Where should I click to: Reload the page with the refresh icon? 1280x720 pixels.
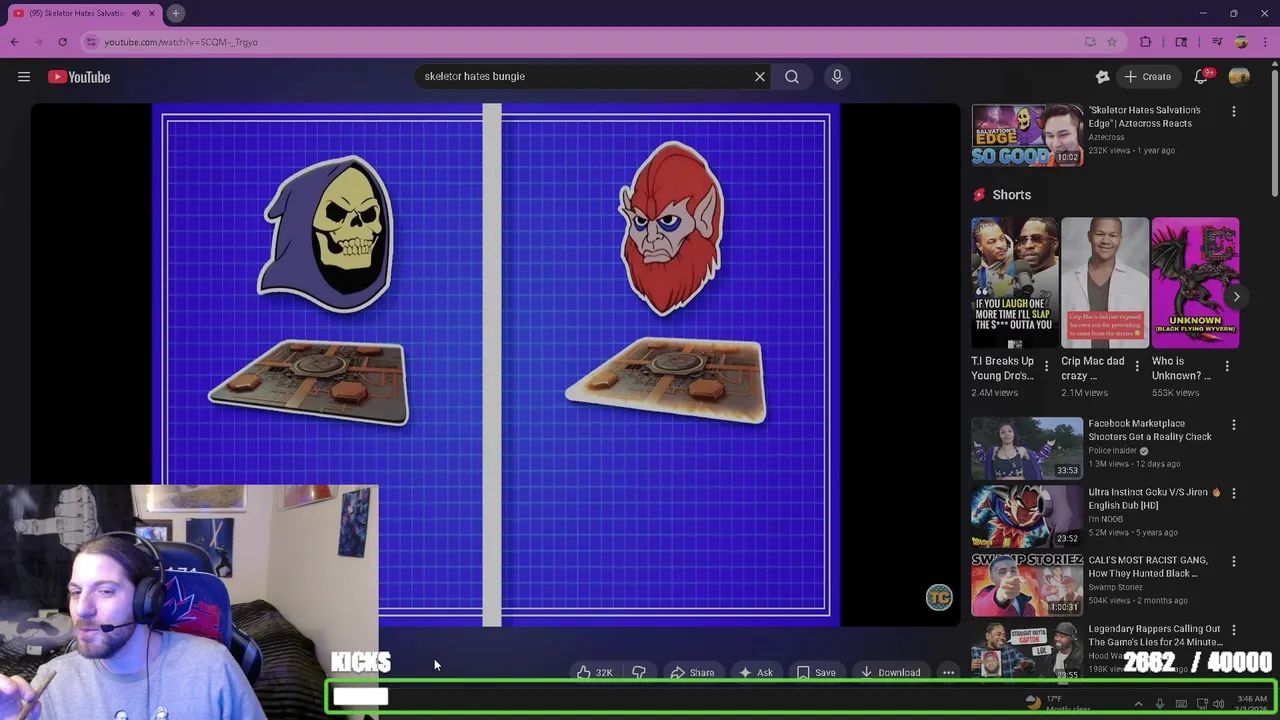click(63, 42)
